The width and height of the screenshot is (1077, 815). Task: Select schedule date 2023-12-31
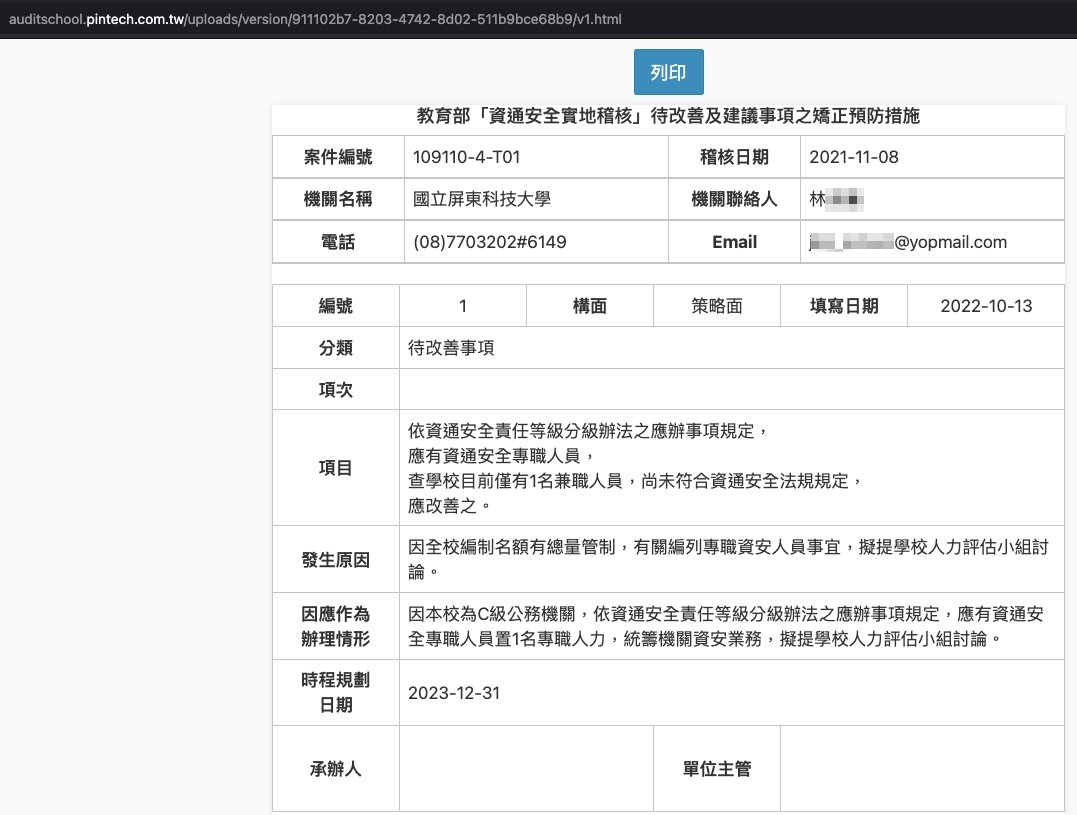[454, 693]
